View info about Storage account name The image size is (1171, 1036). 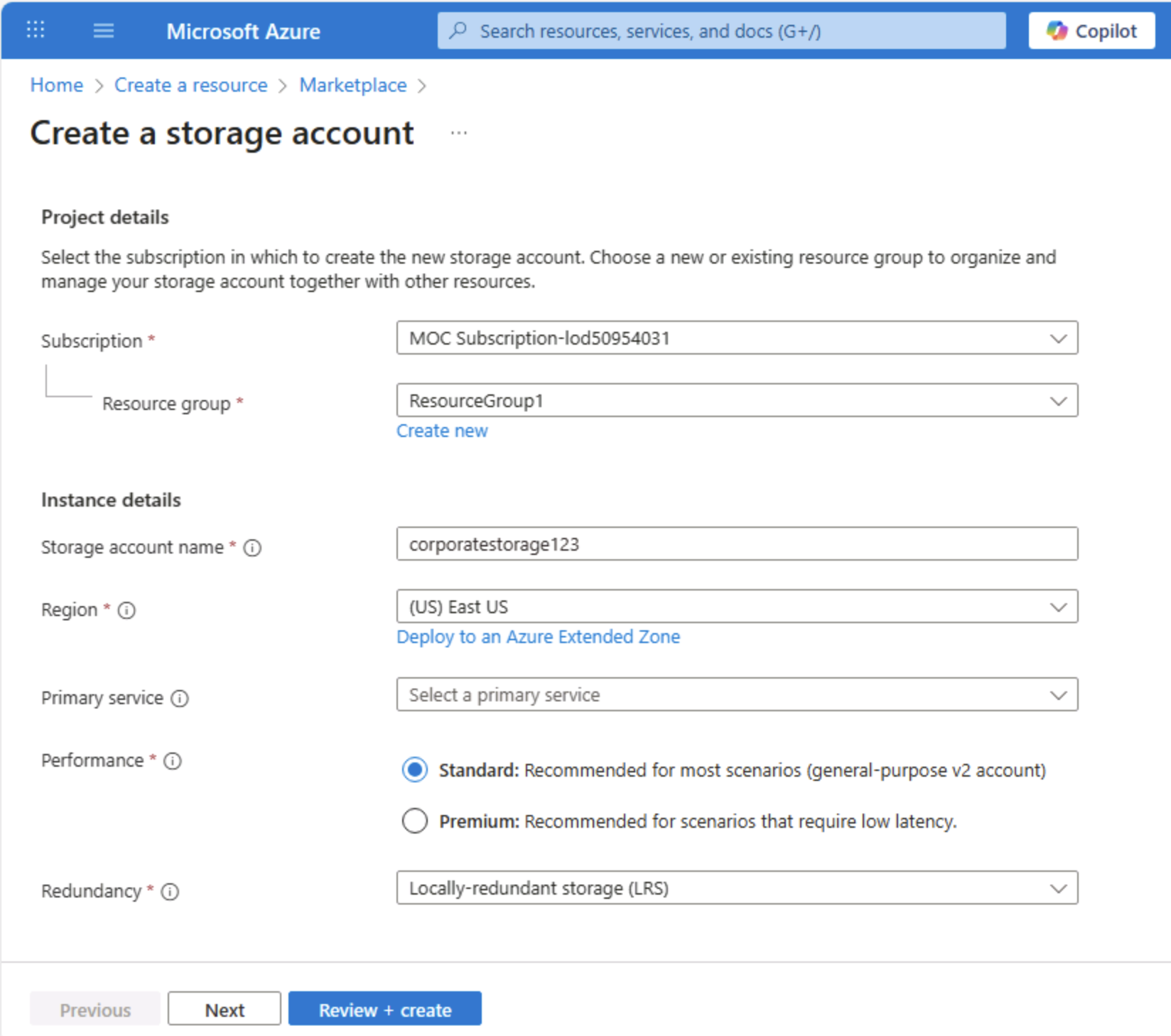click(252, 548)
